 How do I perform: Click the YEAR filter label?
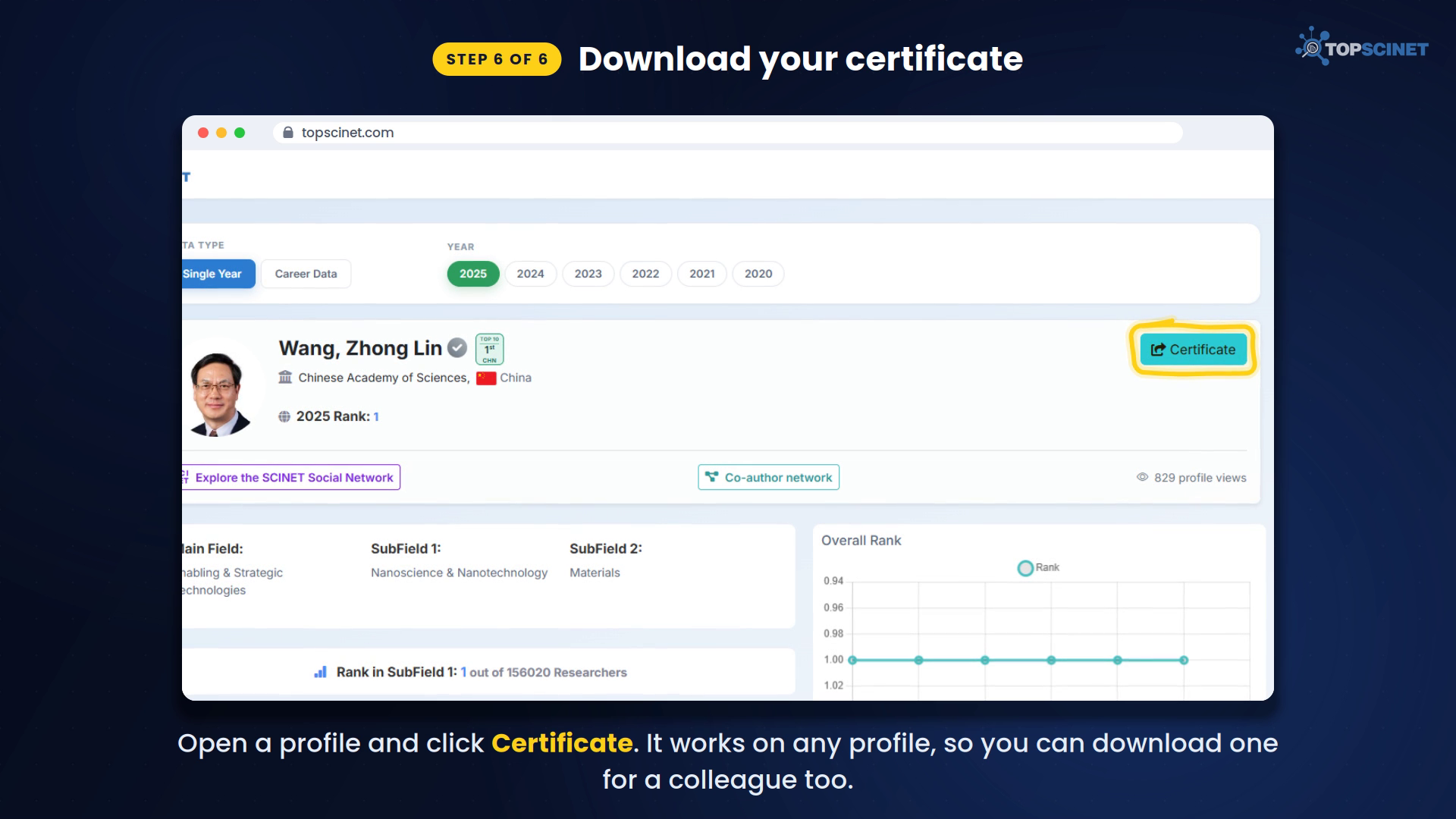[x=460, y=246]
